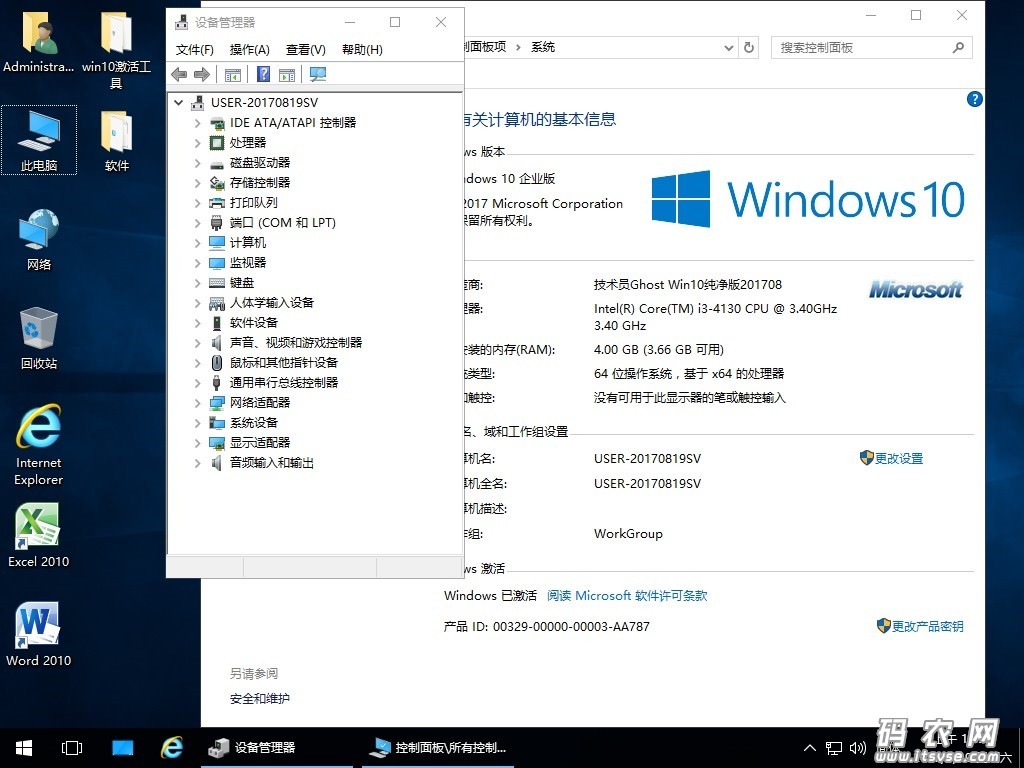Viewport: 1024px width, 768px height.
Task: Click the volume speaker tray icon
Action: pos(857,748)
